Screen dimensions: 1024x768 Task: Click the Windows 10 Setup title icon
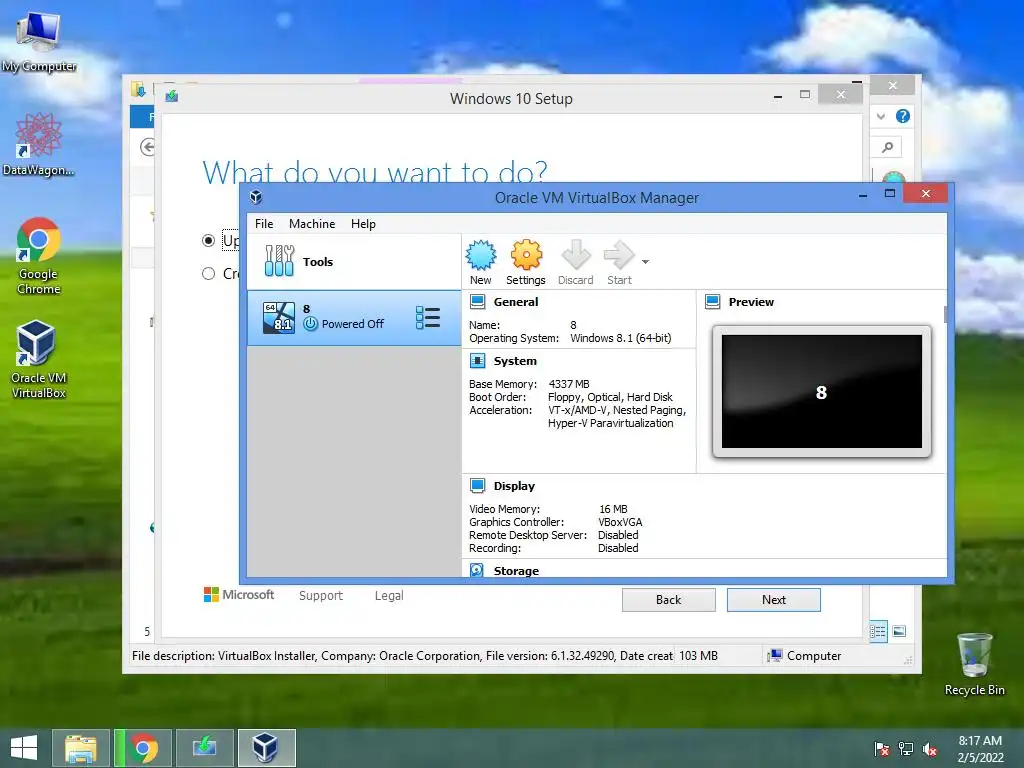[172, 97]
